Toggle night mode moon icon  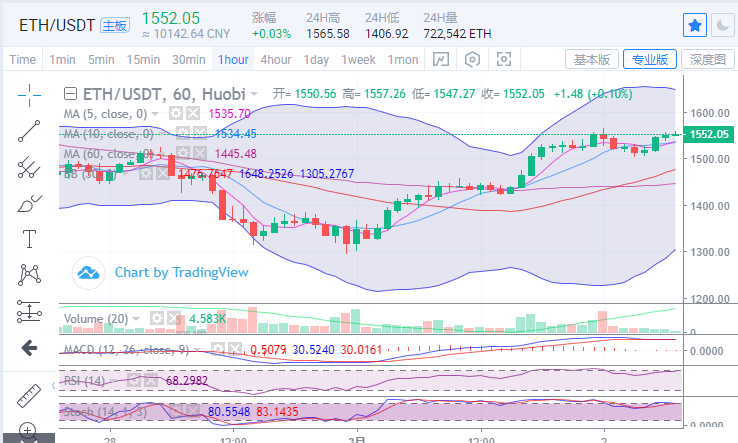723,25
